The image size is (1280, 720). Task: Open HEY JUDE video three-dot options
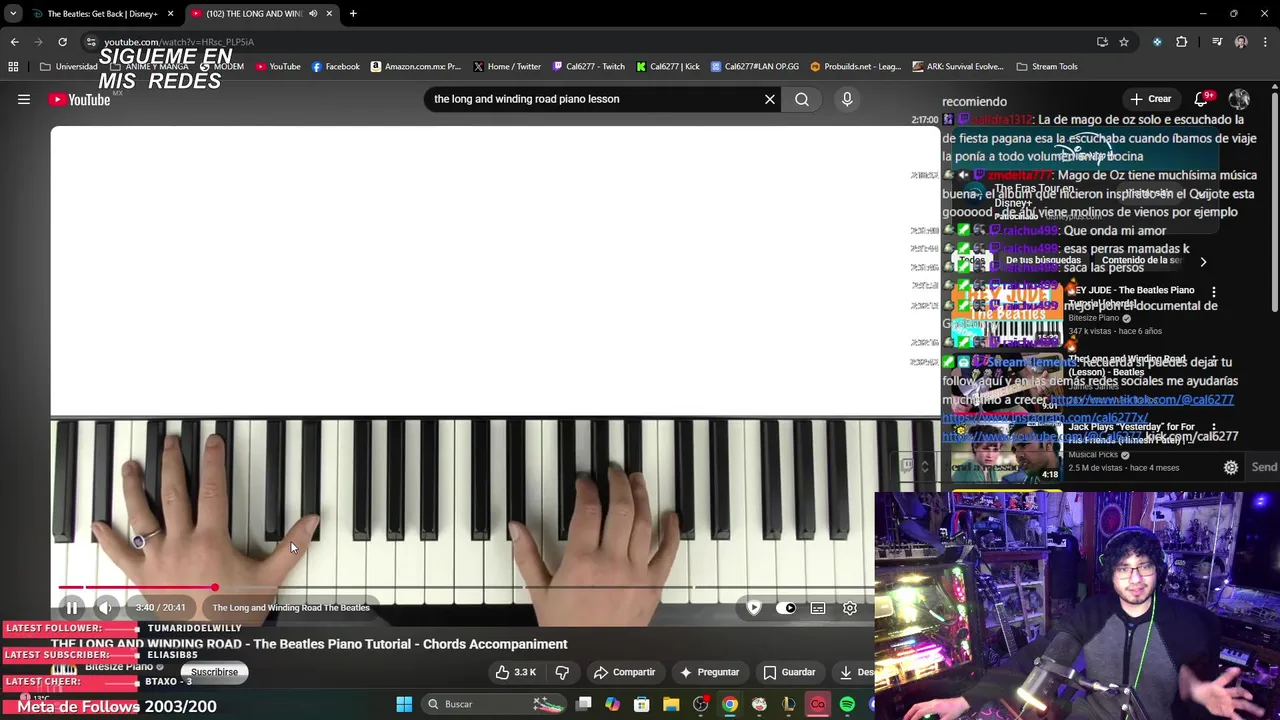[x=1214, y=292]
